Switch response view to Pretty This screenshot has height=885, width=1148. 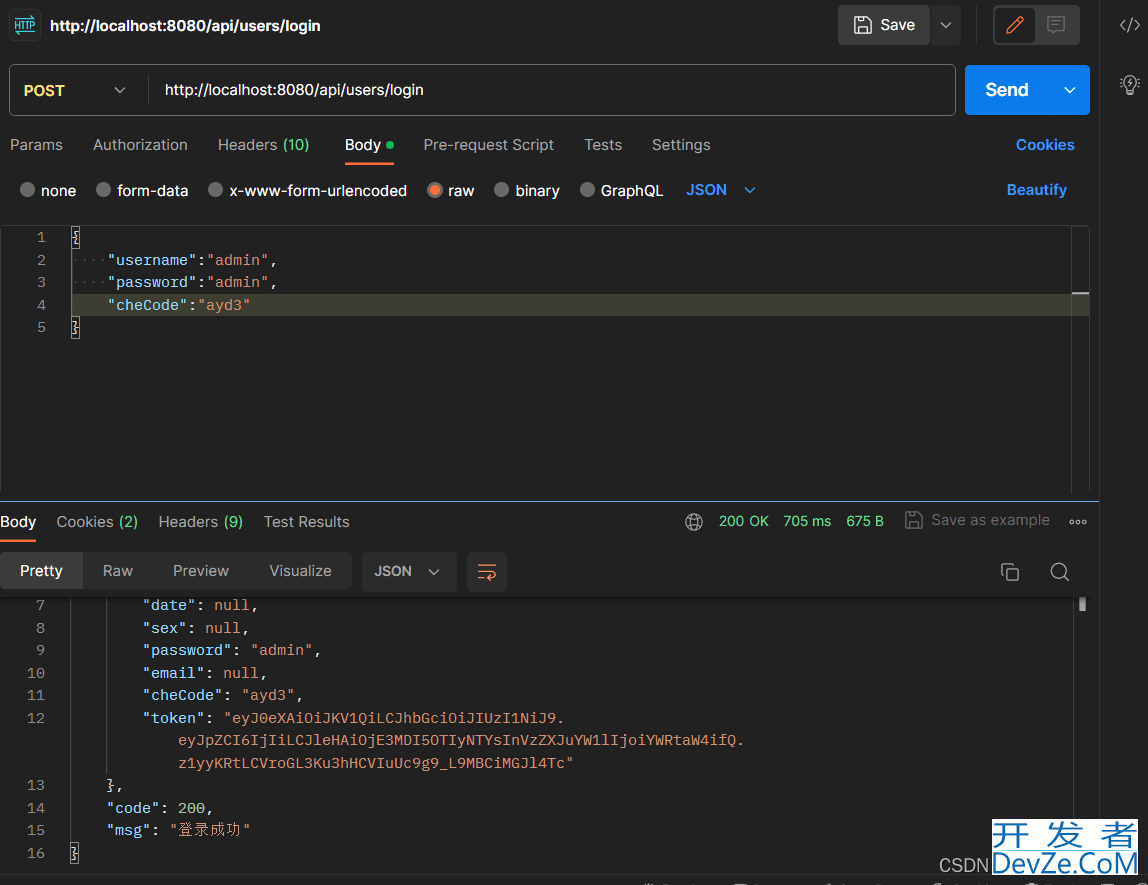click(41, 571)
